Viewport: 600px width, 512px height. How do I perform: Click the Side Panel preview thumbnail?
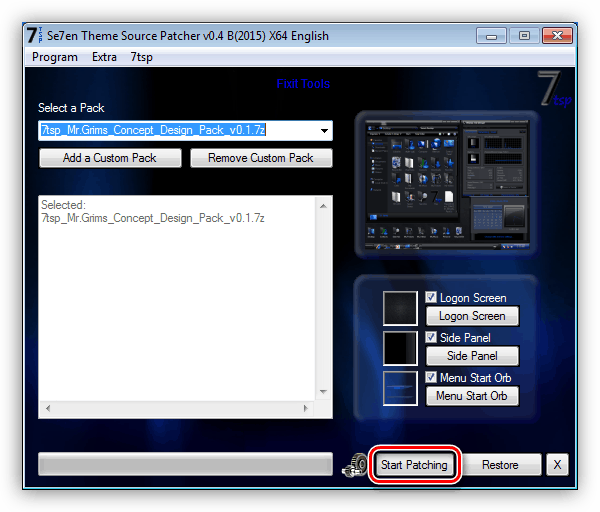coord(400,348)
